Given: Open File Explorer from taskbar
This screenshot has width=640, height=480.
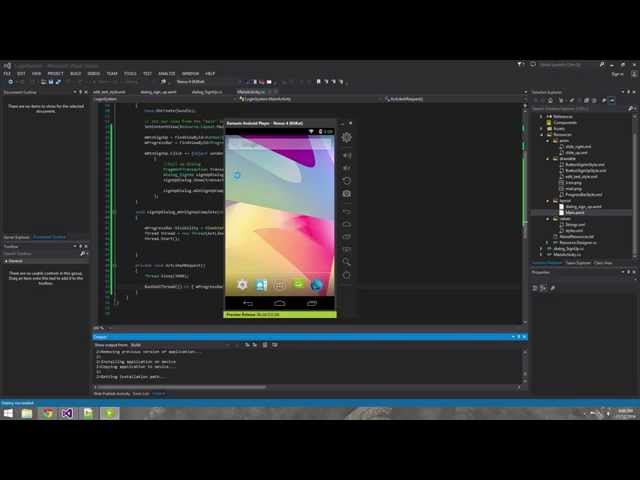Looking at the screenshot, I should click(x=27, y=413).
